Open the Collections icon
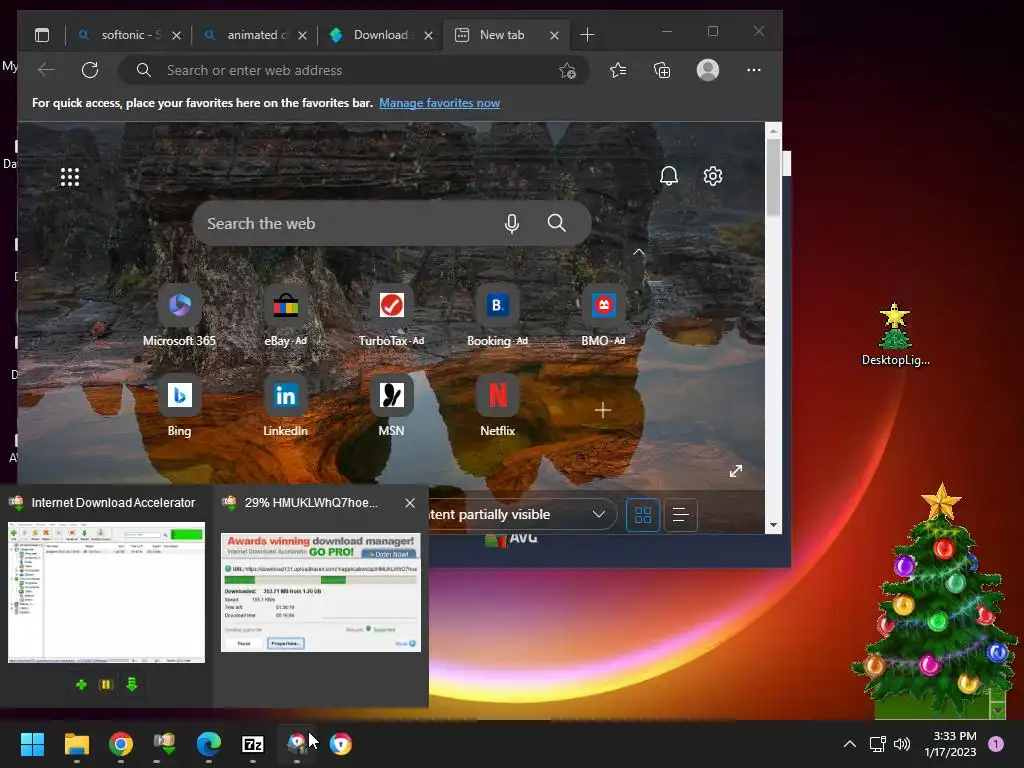The width and height of the screenshot is (1024, 768). pyautogui.click(x=662, y=70)
